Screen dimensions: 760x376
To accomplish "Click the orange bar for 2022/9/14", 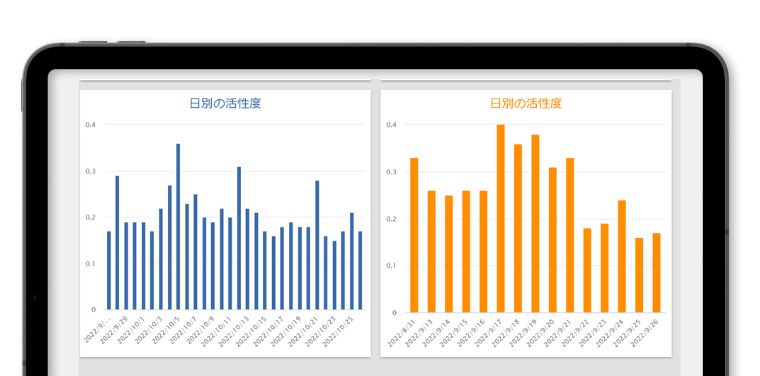I will [x=449, y=254].
